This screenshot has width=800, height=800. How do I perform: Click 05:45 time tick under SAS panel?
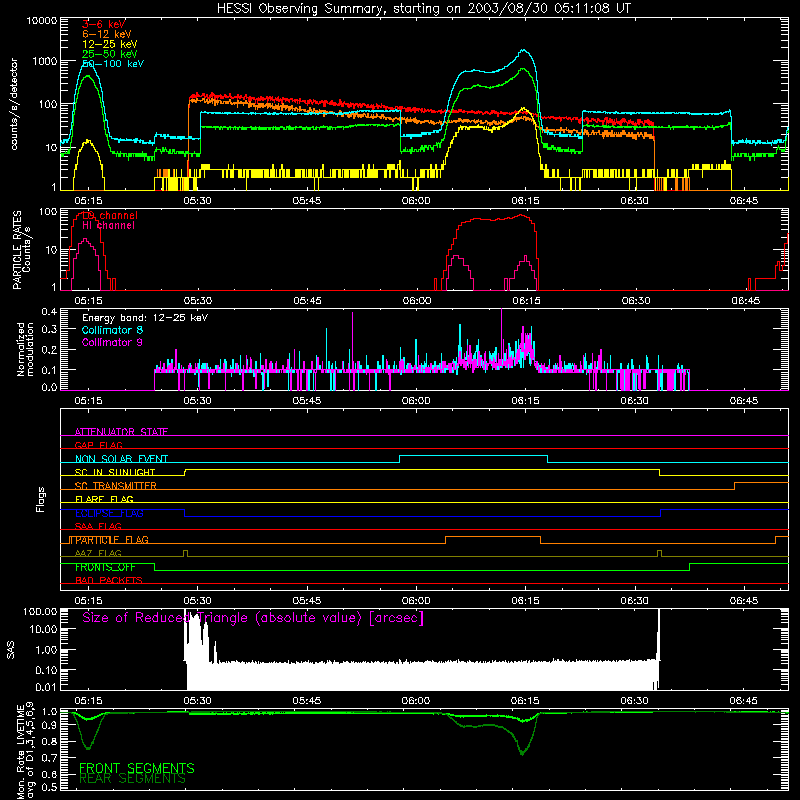pos(307,701)
